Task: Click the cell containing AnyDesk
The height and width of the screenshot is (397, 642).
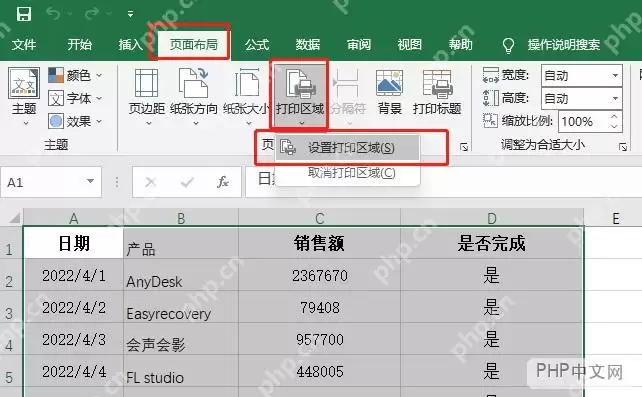Action: [x=181, y=275]
